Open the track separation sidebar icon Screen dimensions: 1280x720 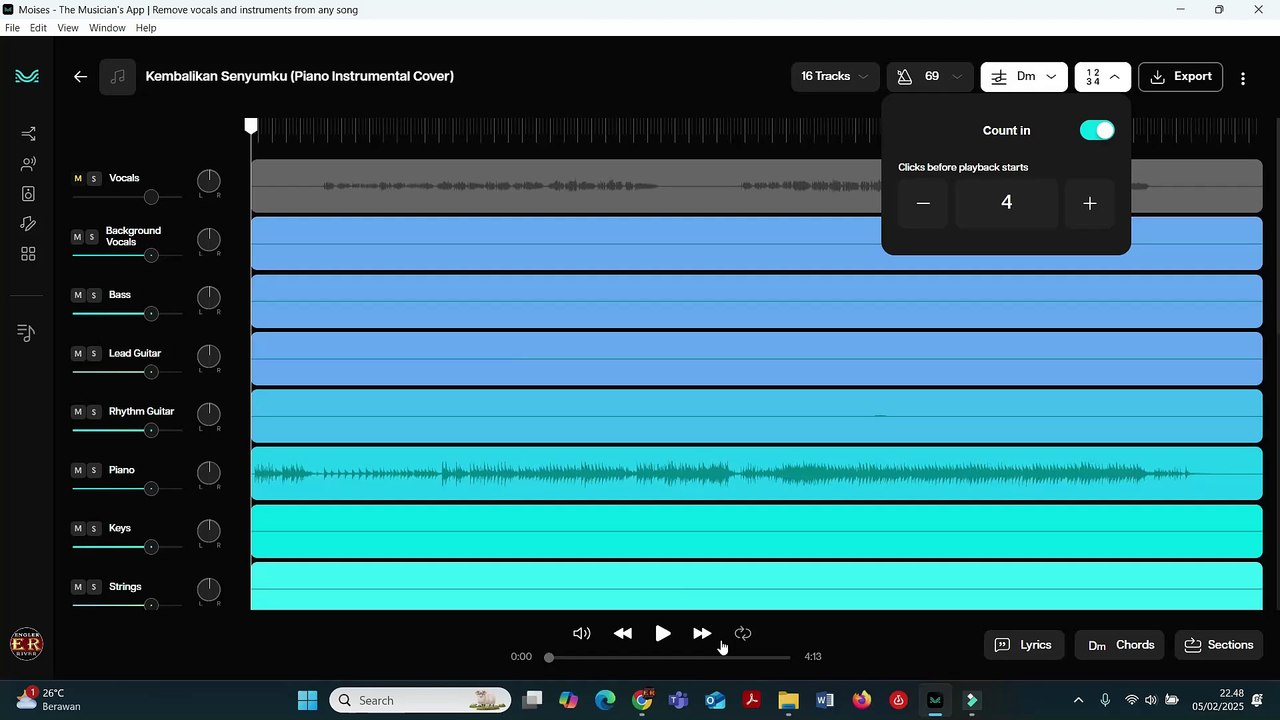click(28, 134)
